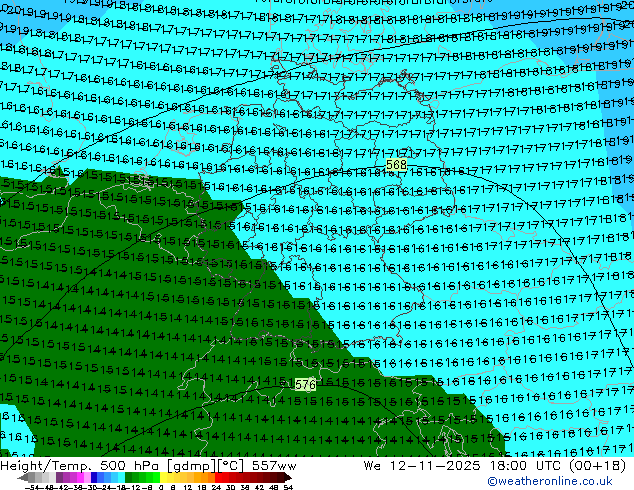
Task: Pick the dark green legend swatch
Action: 129,477
